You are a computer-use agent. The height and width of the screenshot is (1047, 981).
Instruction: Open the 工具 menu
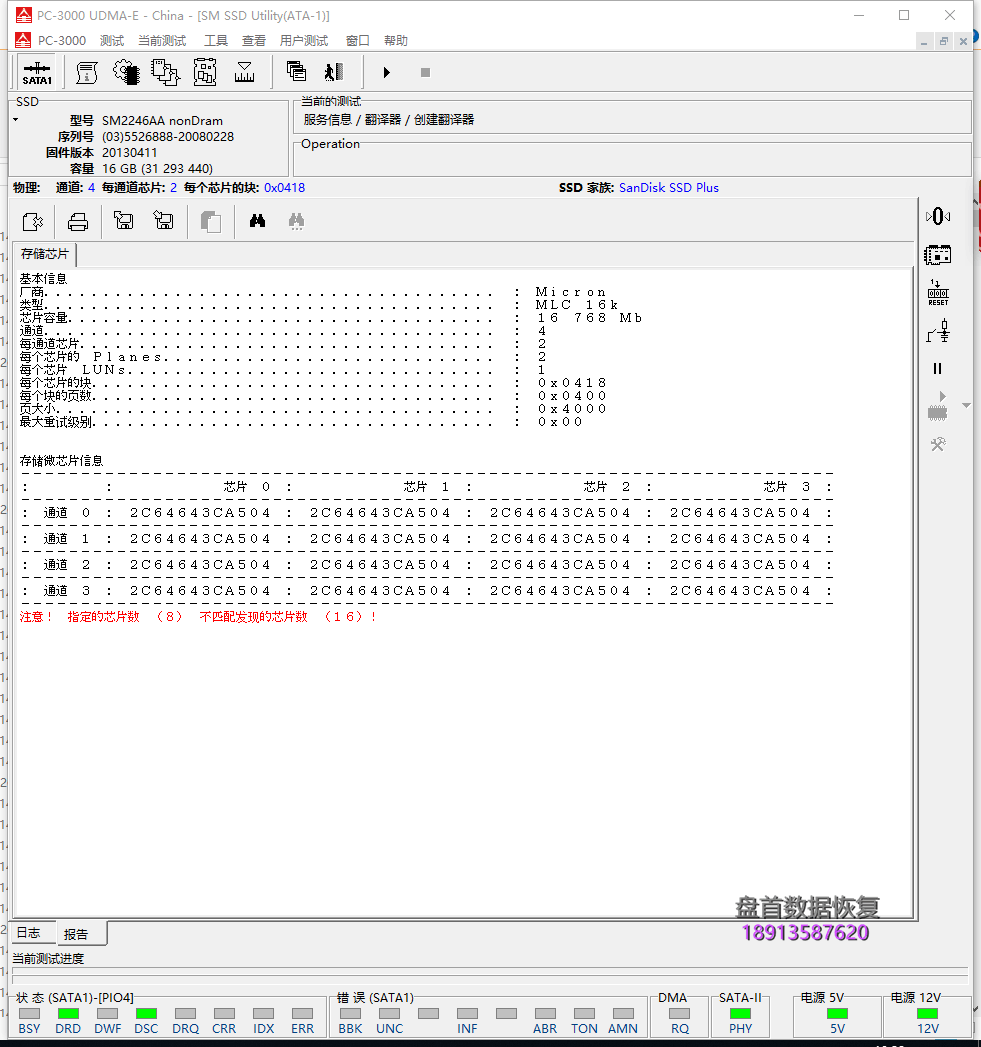tap(216, 41)
